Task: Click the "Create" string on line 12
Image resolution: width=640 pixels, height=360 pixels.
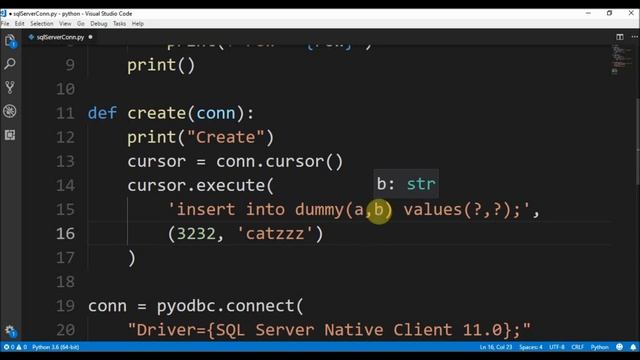Action: click(226, 137)
